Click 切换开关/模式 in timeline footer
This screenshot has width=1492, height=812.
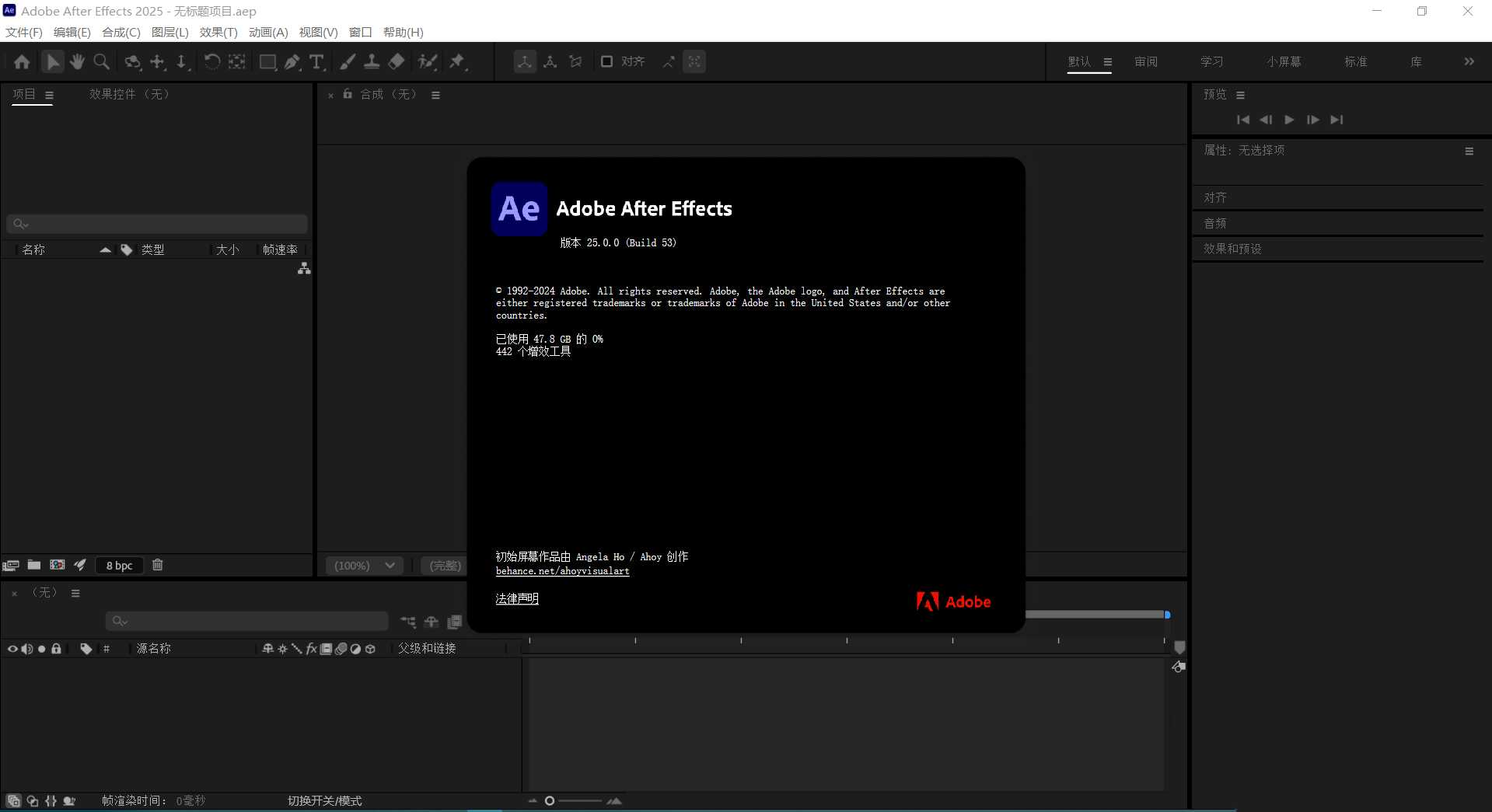[x=325, y=801]
